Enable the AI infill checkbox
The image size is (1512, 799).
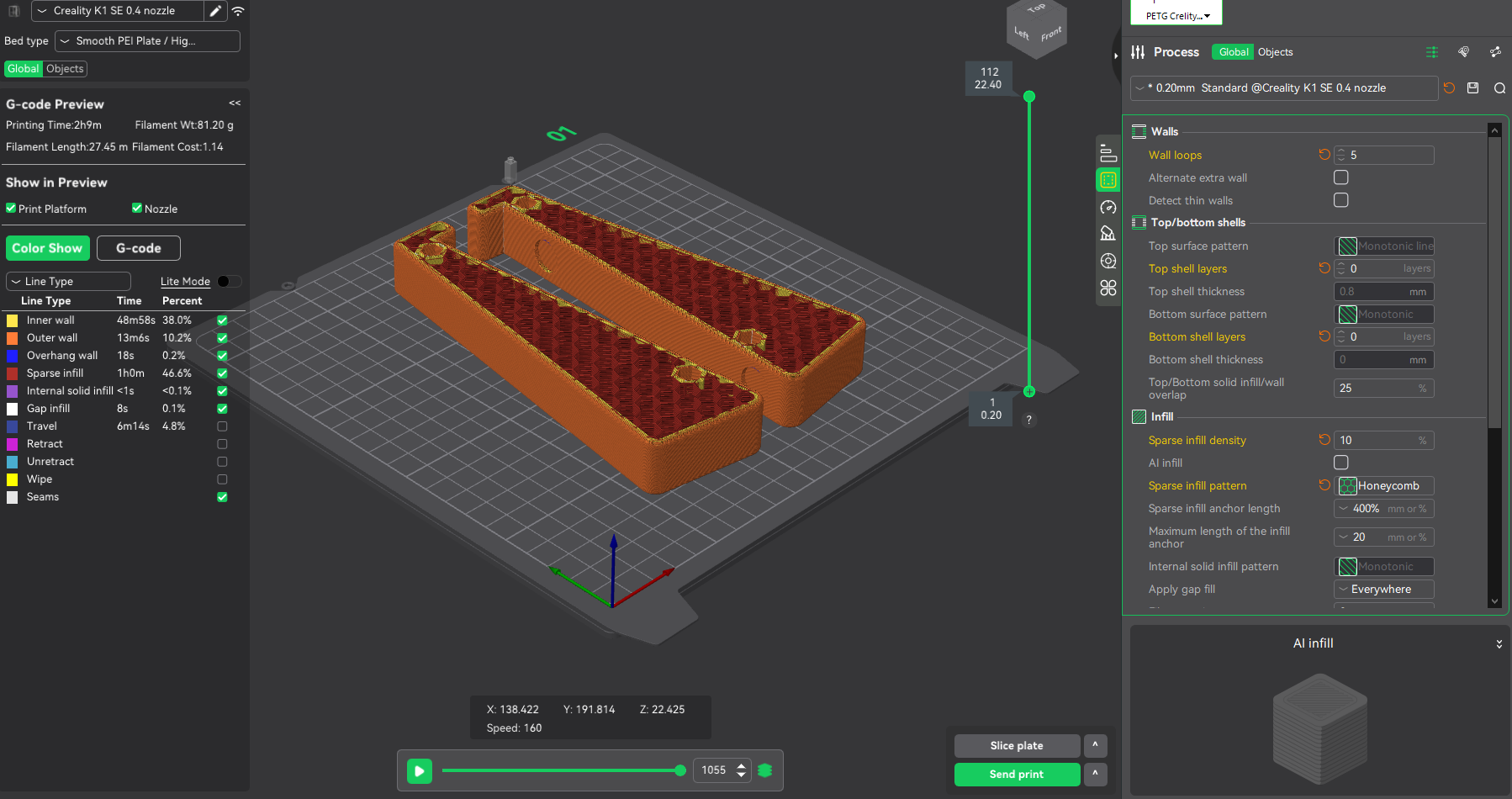pyautogui.click(x=1341, y=463)
